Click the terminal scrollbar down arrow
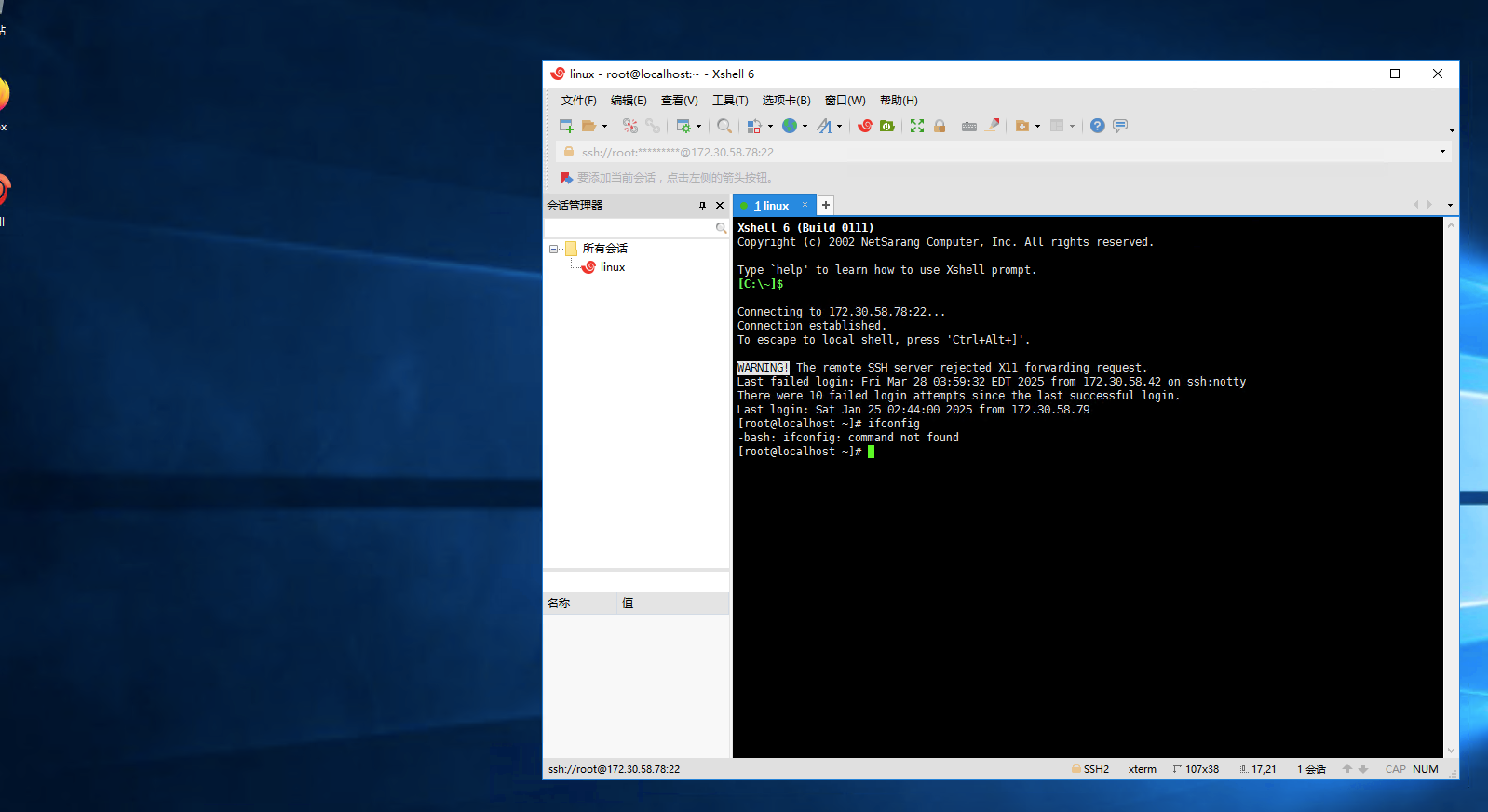 (1451, 751)
